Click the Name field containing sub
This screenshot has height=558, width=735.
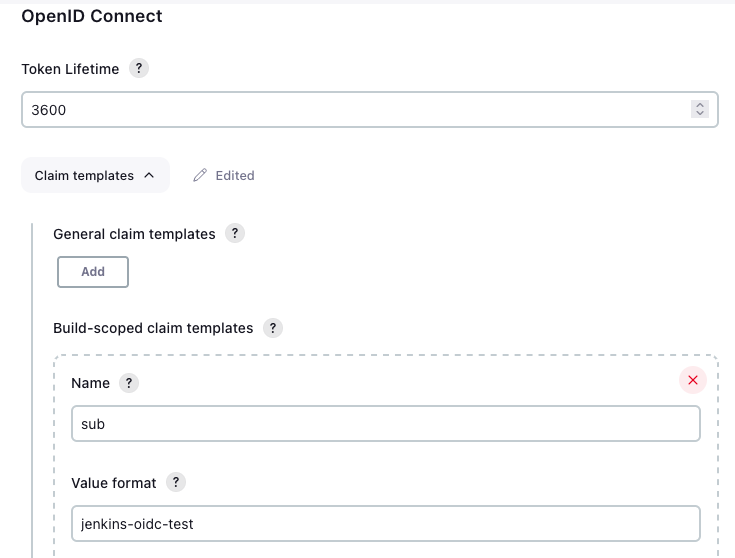385,423
